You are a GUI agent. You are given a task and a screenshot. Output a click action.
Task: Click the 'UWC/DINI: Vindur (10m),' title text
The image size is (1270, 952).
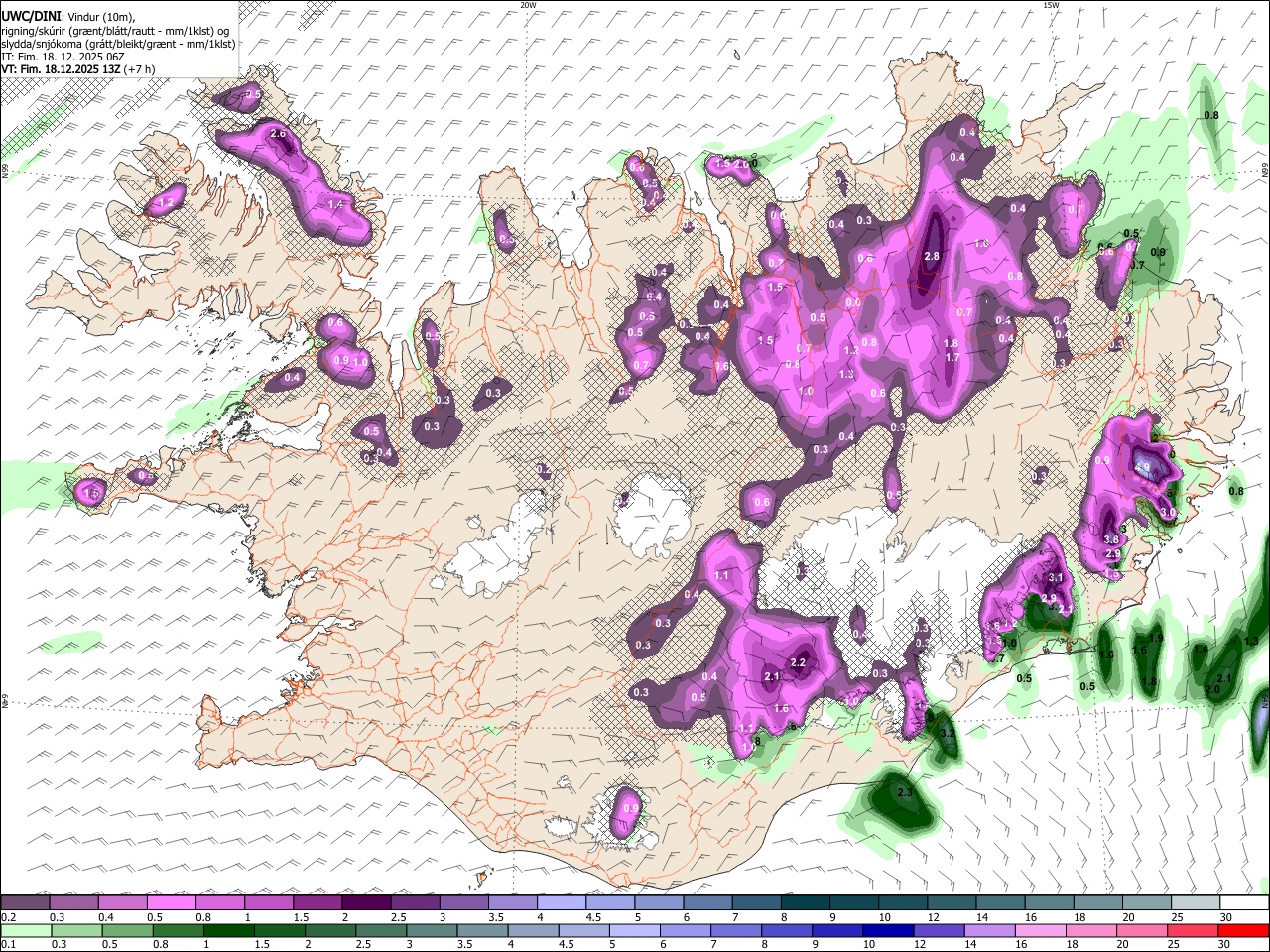68,16
